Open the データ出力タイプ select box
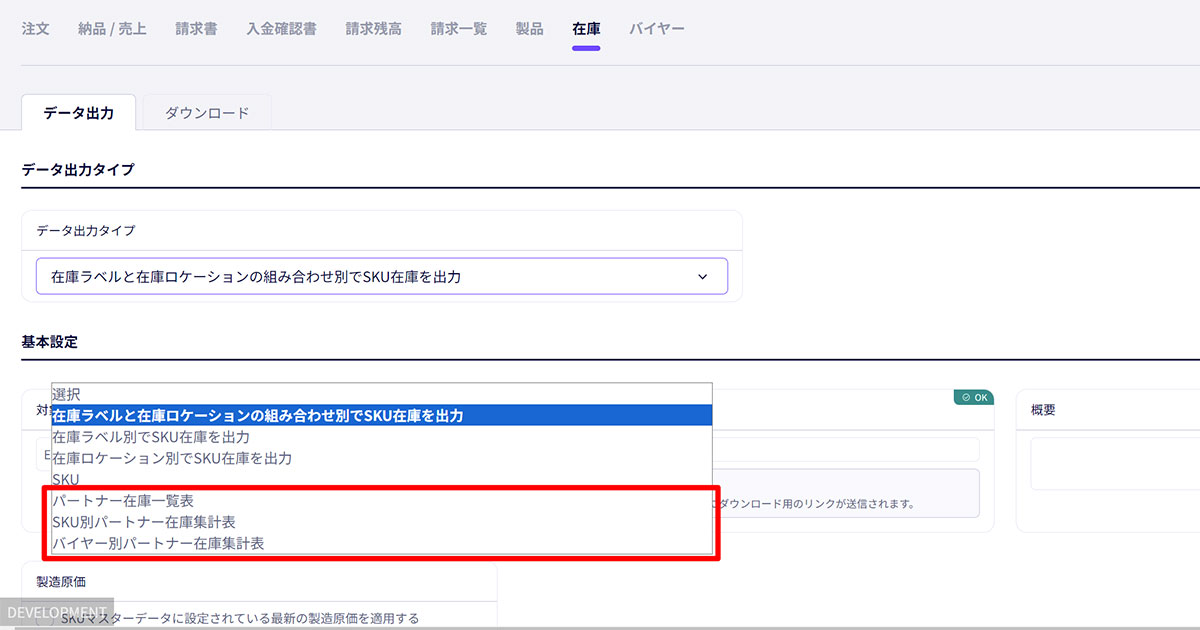The width and height of the screenshot is (1200, 630). (x=382, y=276)
